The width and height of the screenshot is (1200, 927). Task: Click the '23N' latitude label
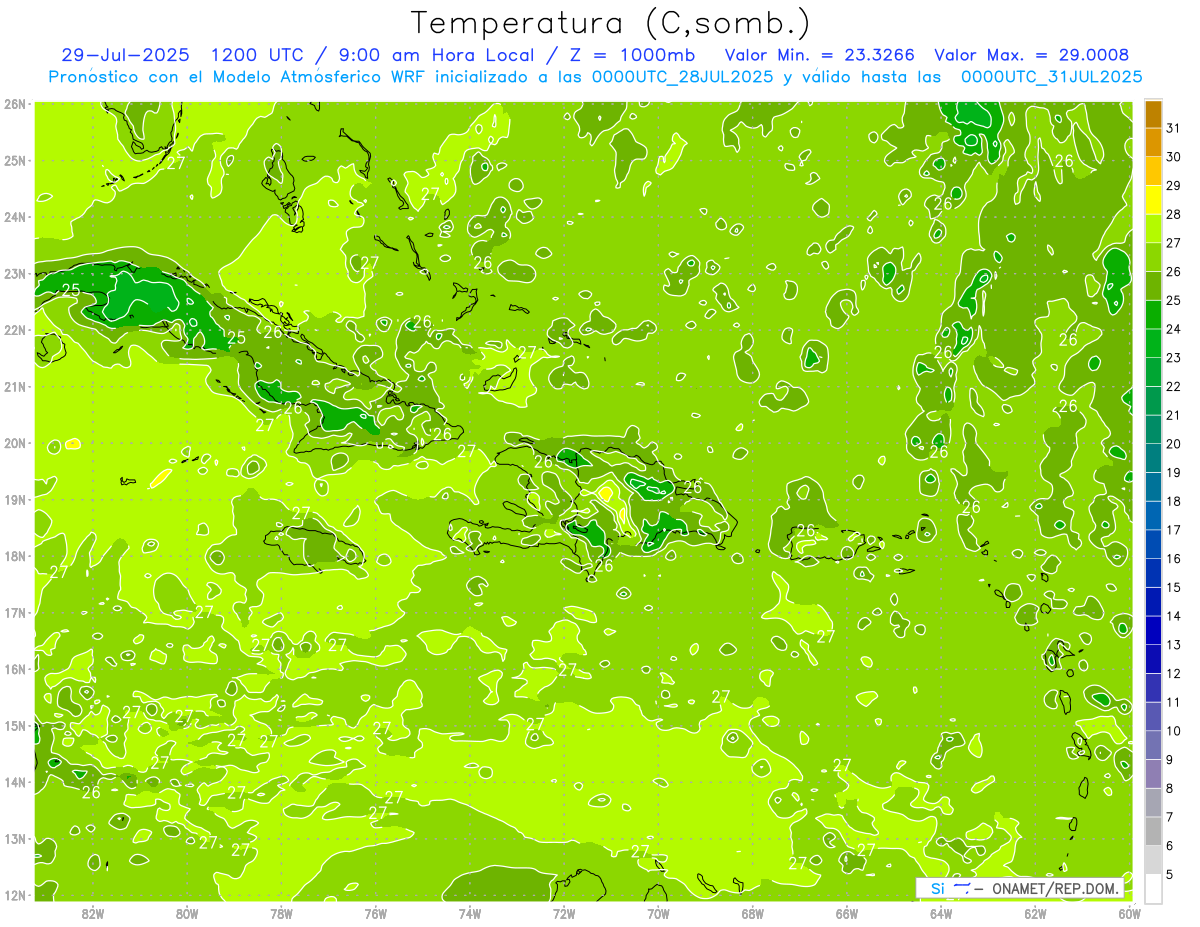coord(14,273)
